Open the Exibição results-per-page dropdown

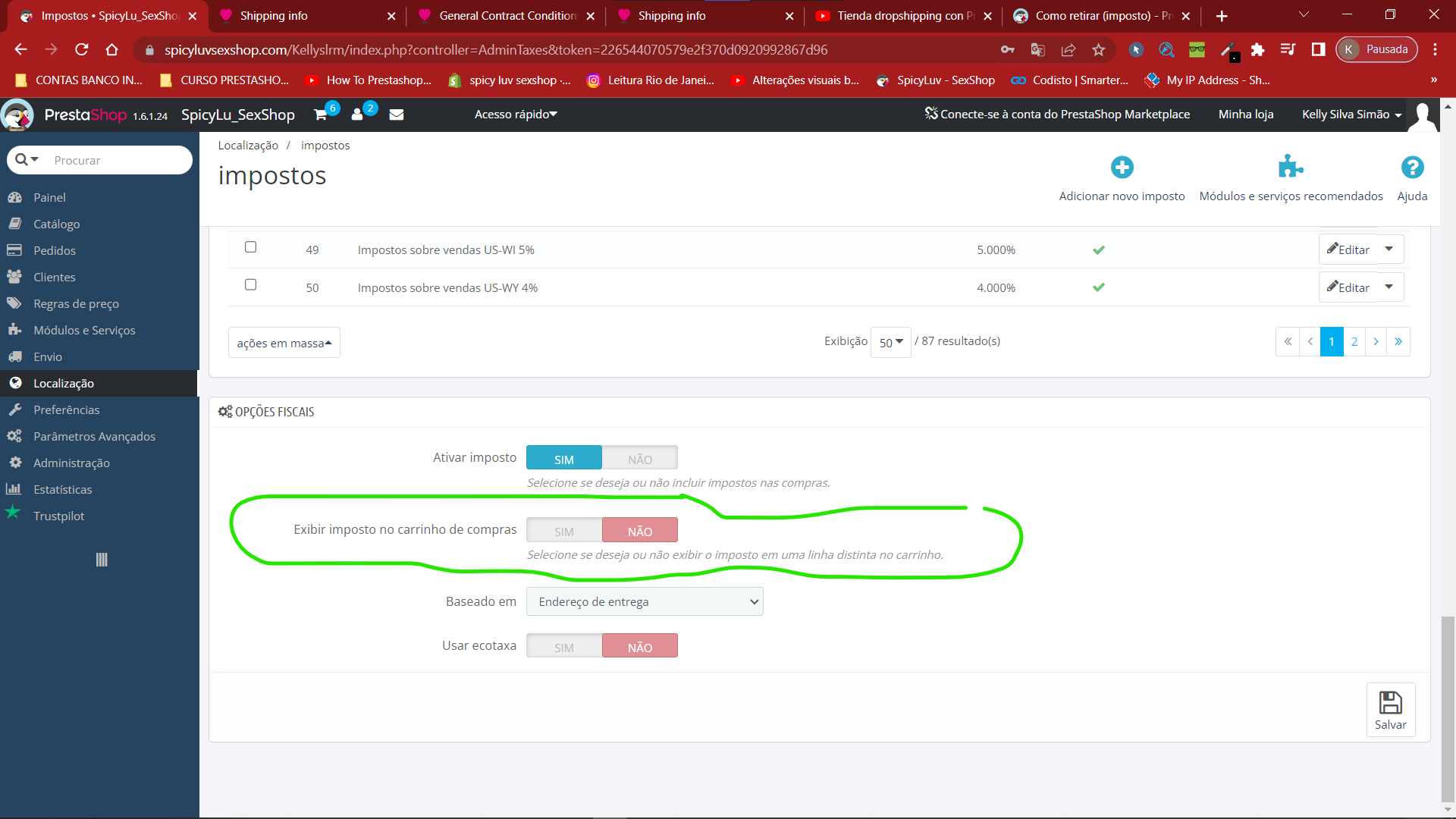point(890,342)
